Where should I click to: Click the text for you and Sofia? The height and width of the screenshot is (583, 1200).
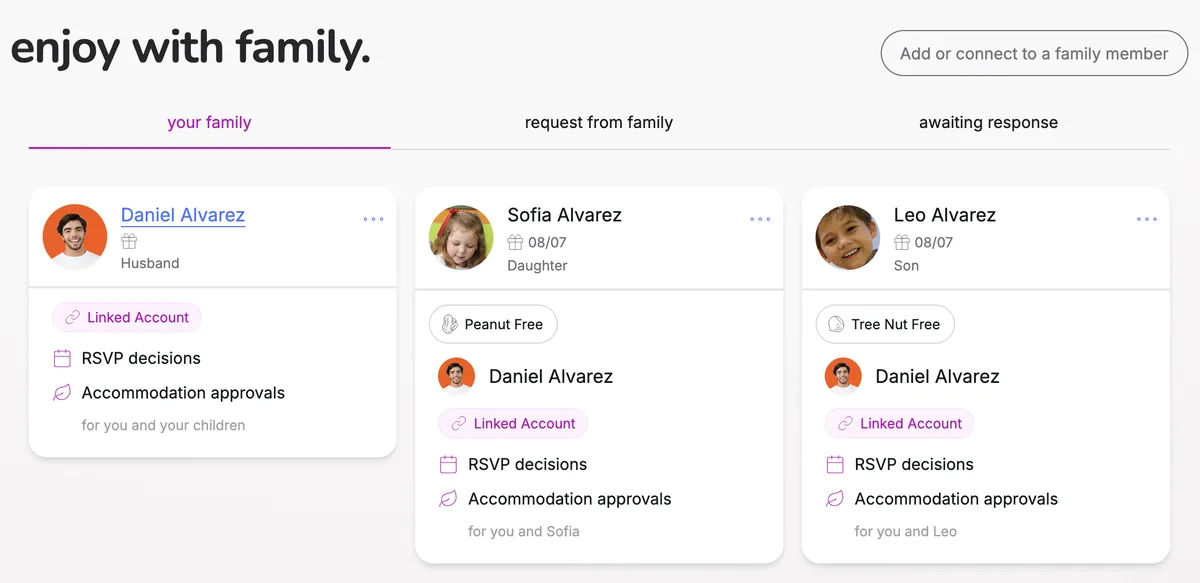524,531
